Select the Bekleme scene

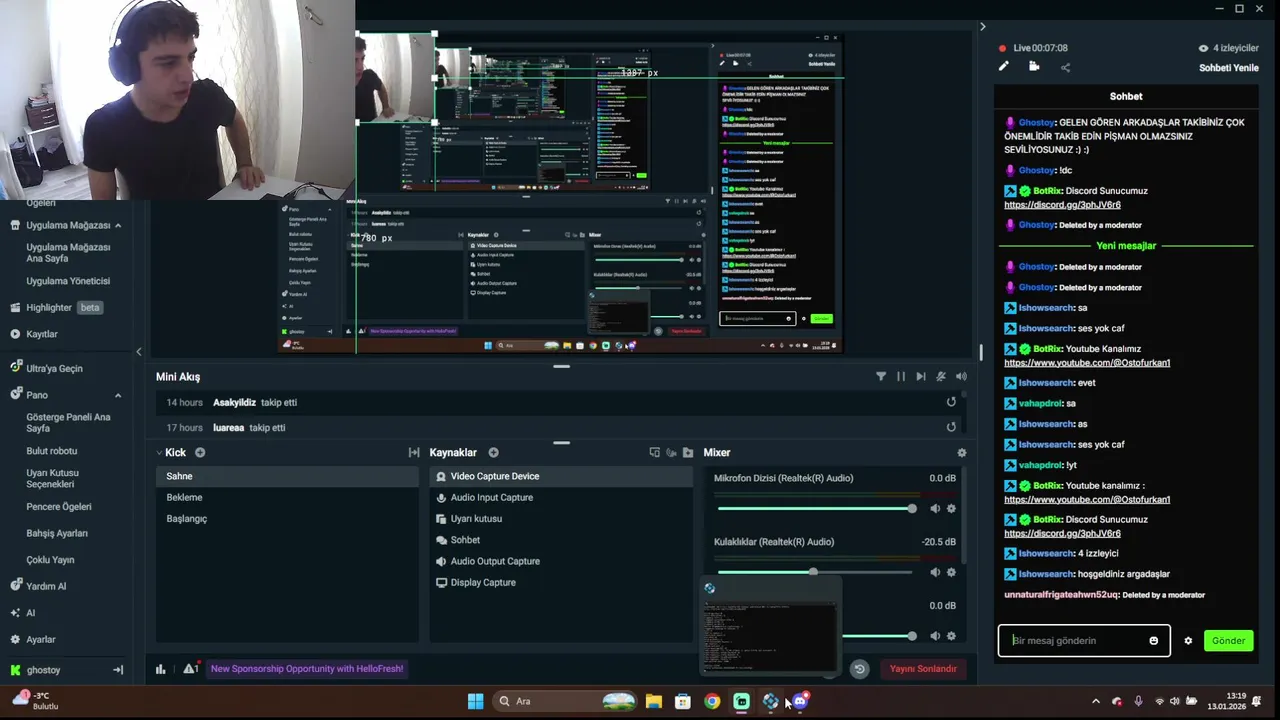click(287, 497)
